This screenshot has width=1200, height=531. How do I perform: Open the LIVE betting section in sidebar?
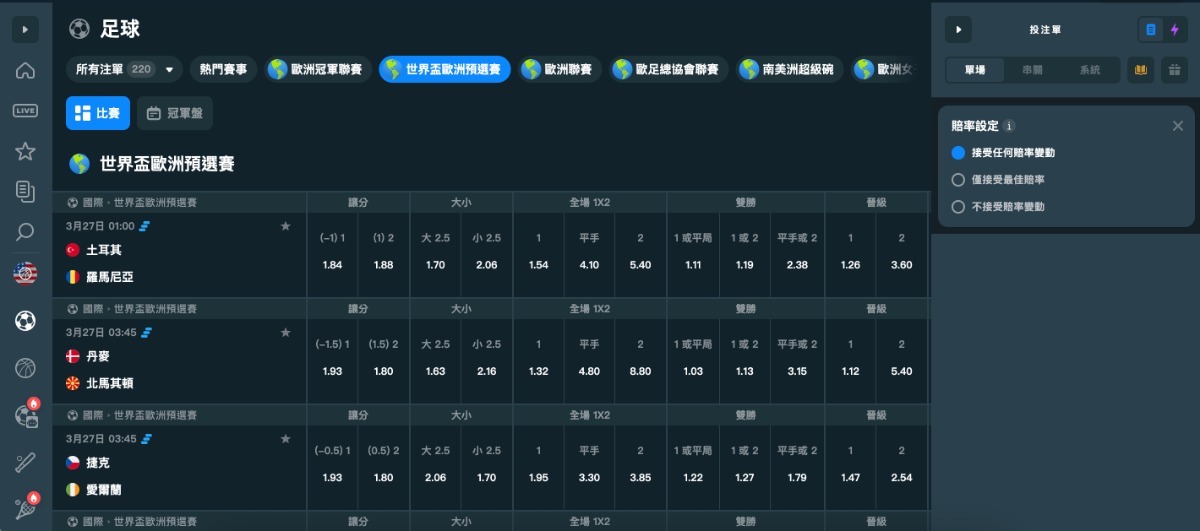coord(25,110)
